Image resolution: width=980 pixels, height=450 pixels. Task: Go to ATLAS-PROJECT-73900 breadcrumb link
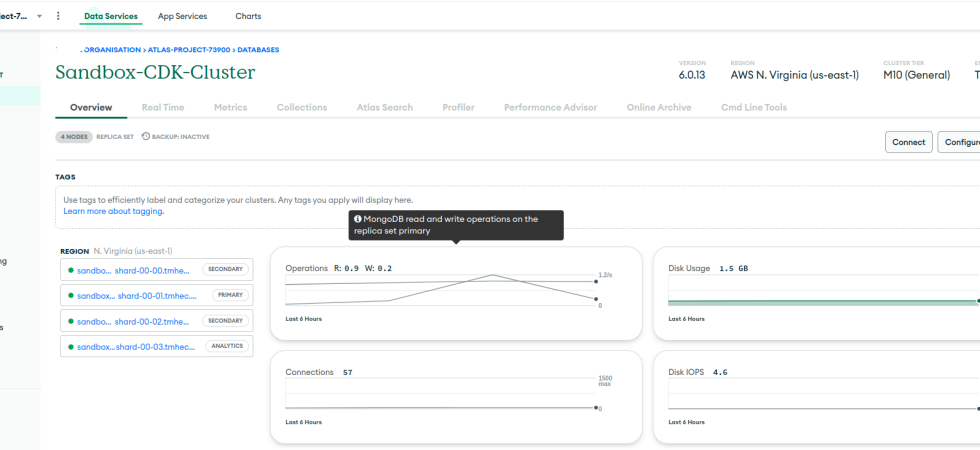(x=189, y=49)
